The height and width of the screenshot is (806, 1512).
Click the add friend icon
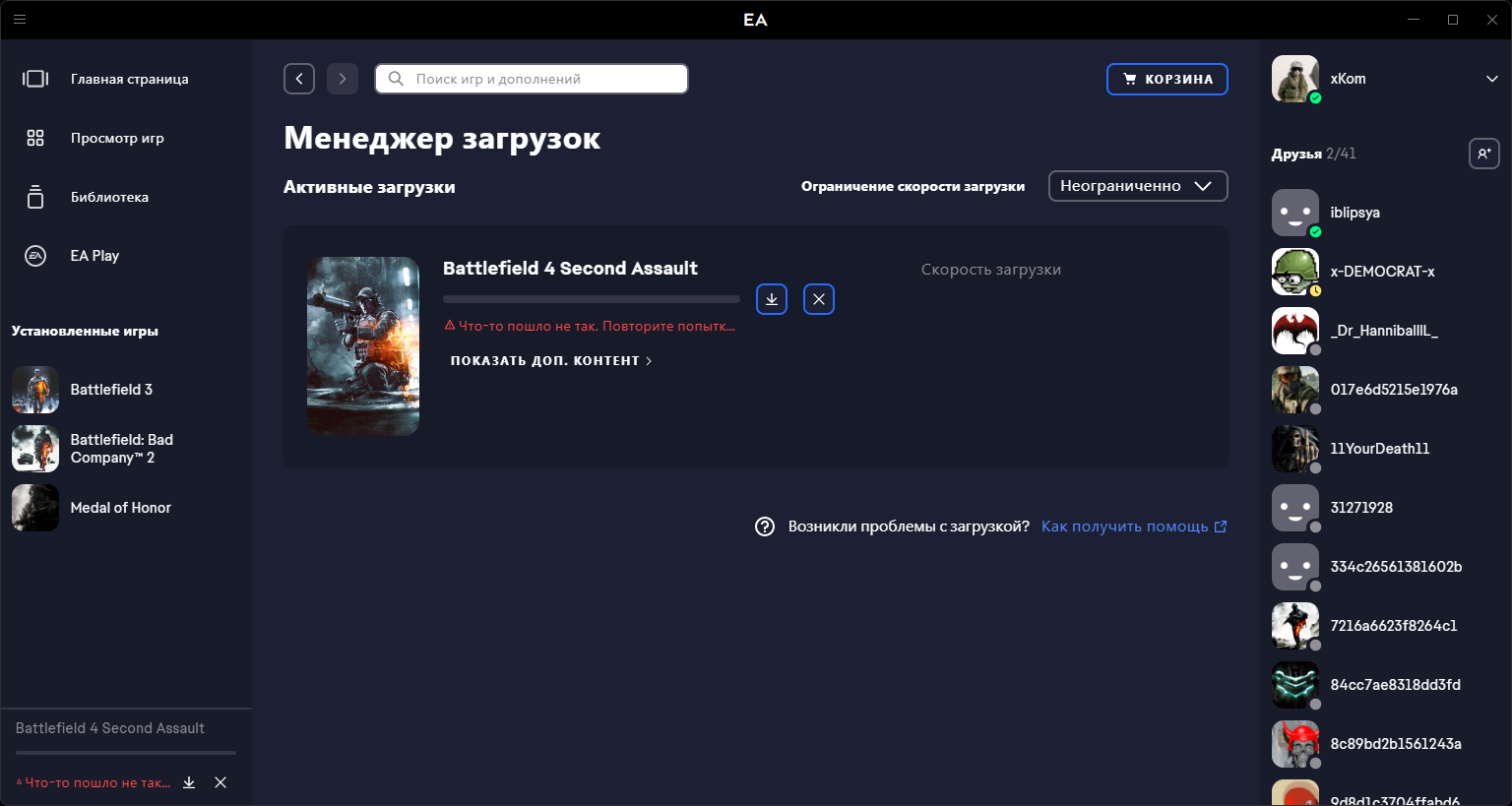(x=1483, y=154)
